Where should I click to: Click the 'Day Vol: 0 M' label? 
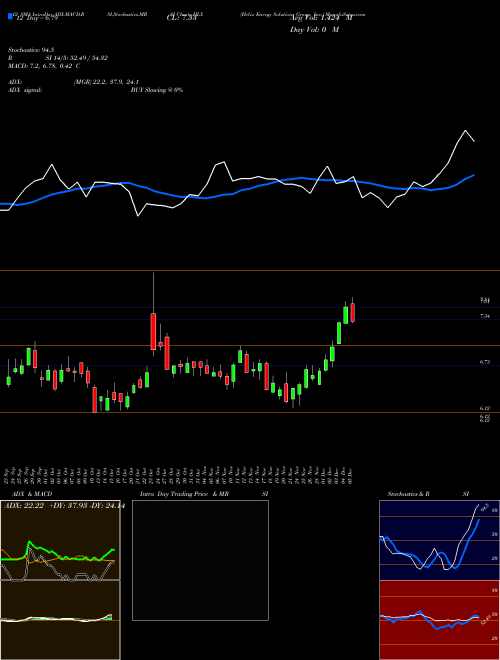coord(314,30)
